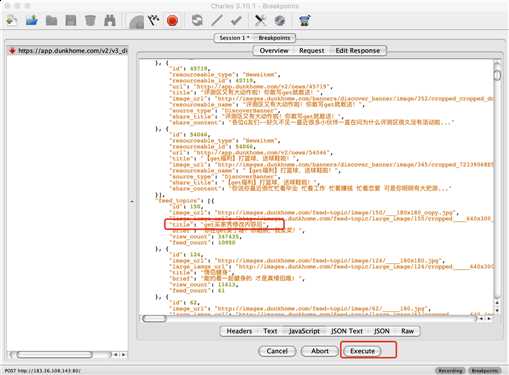The image size is (509, 375).
Task: Select the app.dunkhome.com breakpoint entry
Action: [x=68, y=51]
